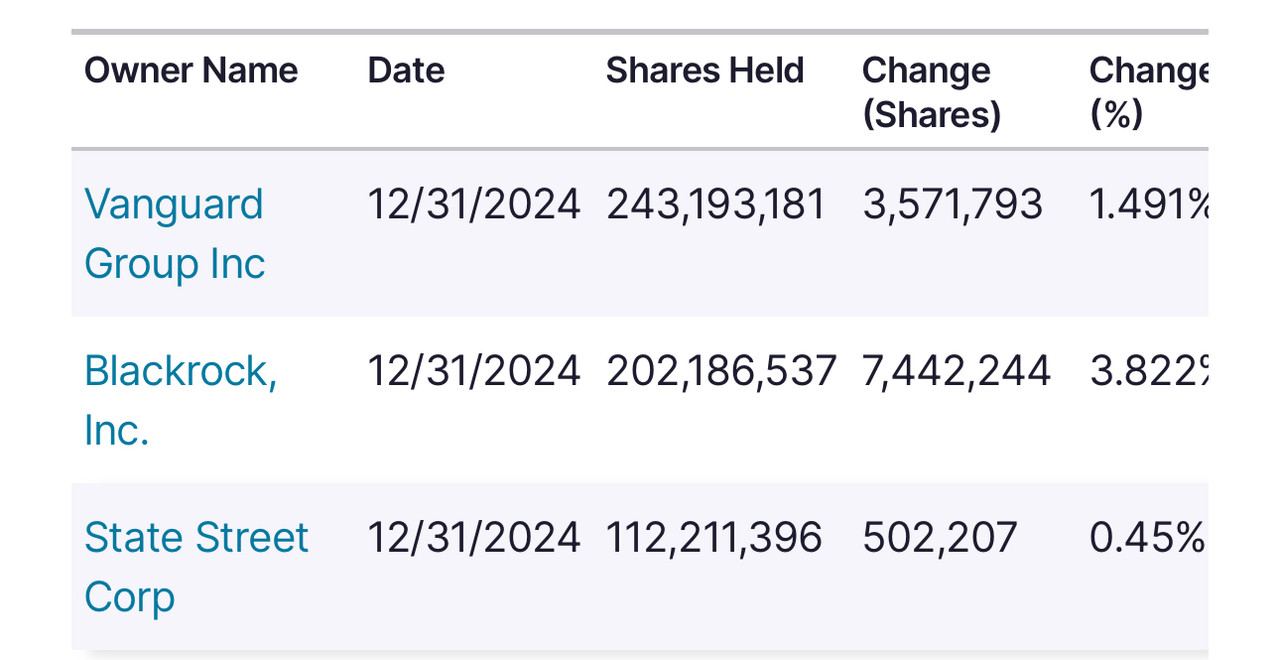Image resolution: width=1280 pixels, height=660 pixels.
Task: Click the 3.822% change cell
Action: tap(1150, 371)
